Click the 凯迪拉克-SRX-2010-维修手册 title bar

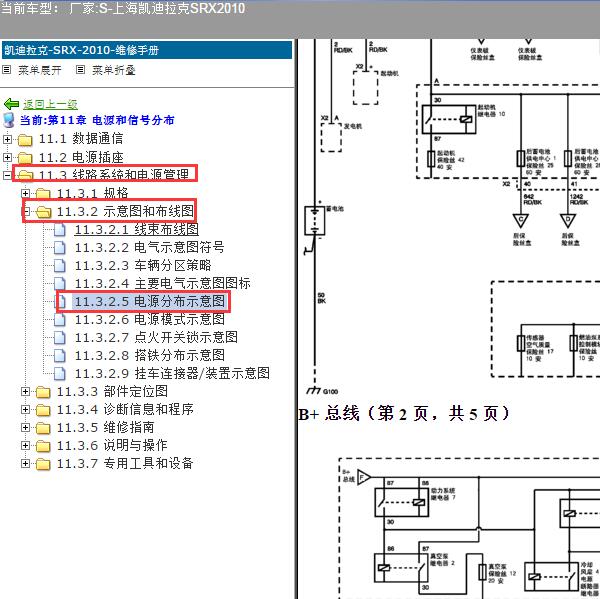[147, 50]
